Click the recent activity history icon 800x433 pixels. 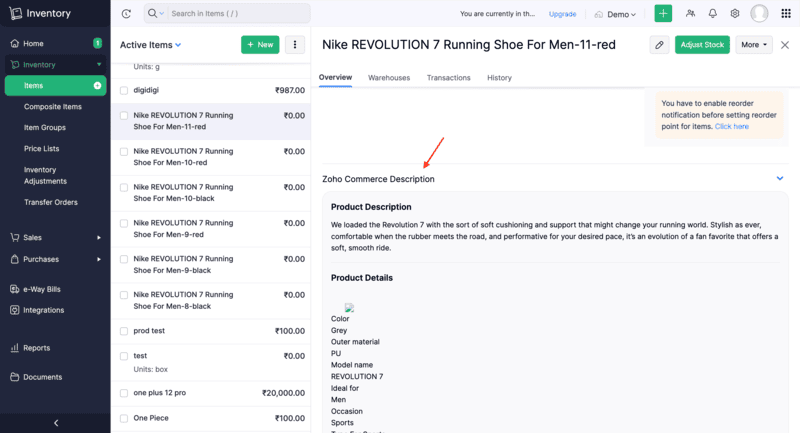click(x=126, y=14)
